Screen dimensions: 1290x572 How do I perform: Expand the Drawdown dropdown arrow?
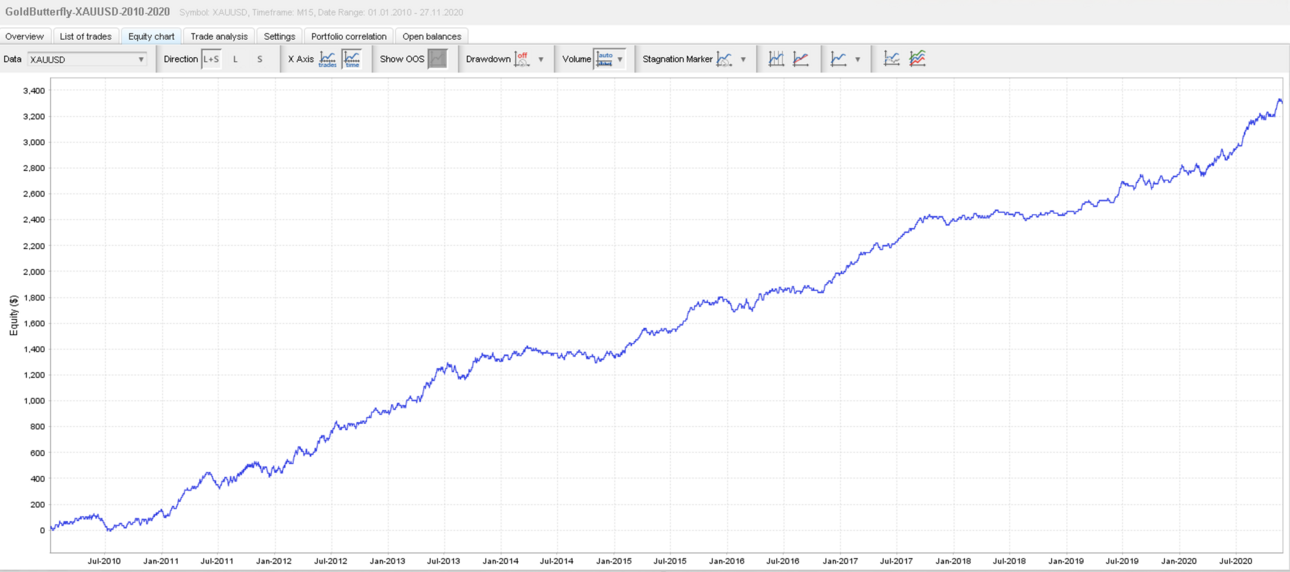[541, 59]
